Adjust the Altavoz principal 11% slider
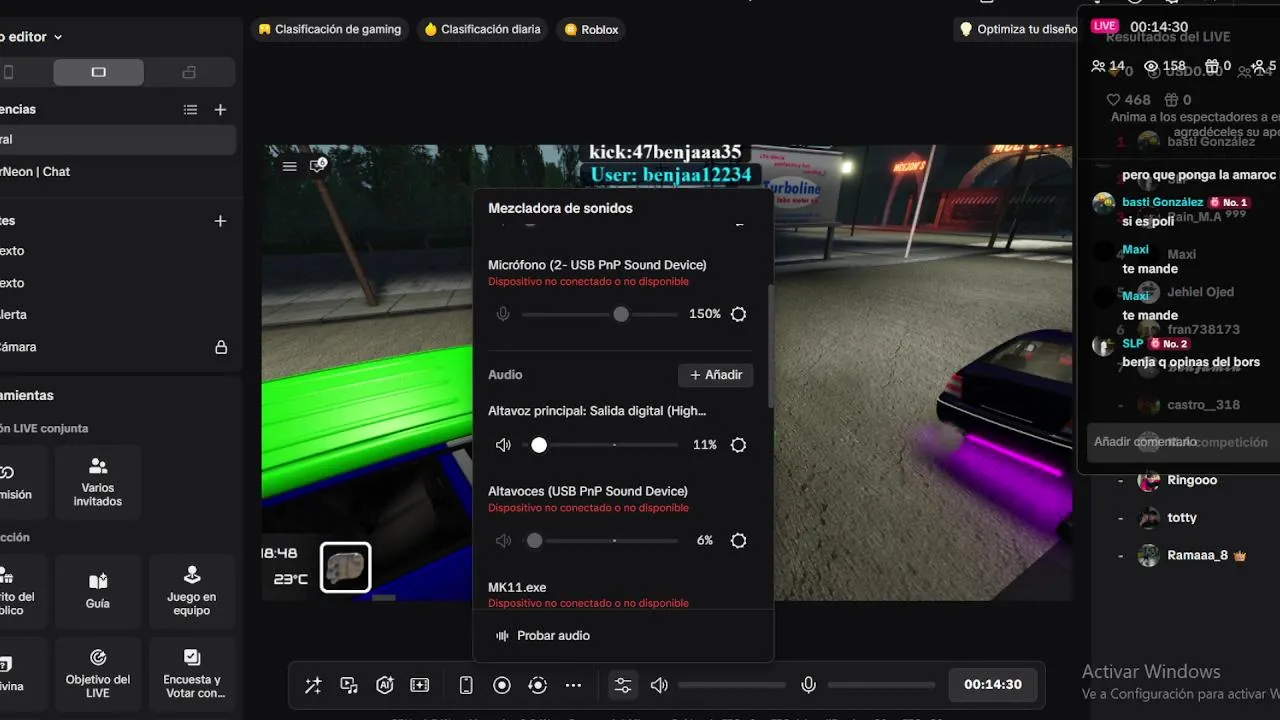This screenshot has width=1280, height=720. coord(600,445)
